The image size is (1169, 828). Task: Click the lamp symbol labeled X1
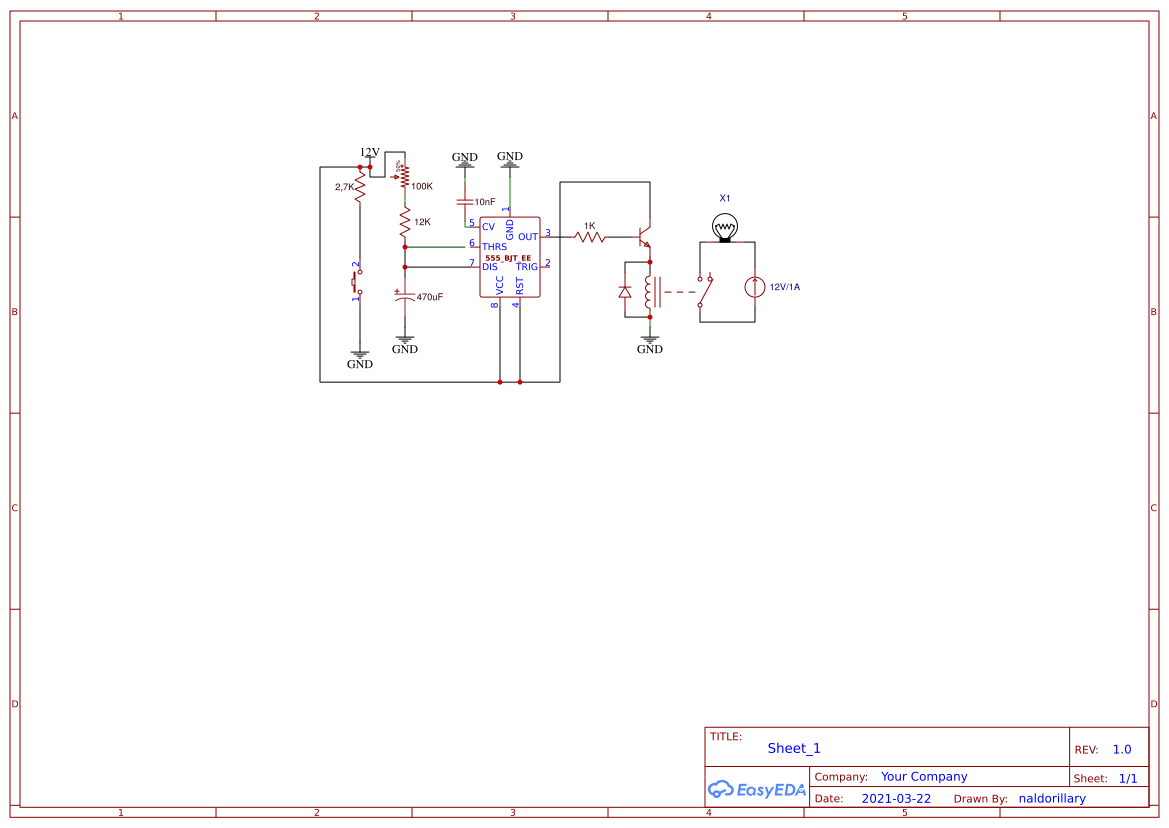(x=725, y=228)
